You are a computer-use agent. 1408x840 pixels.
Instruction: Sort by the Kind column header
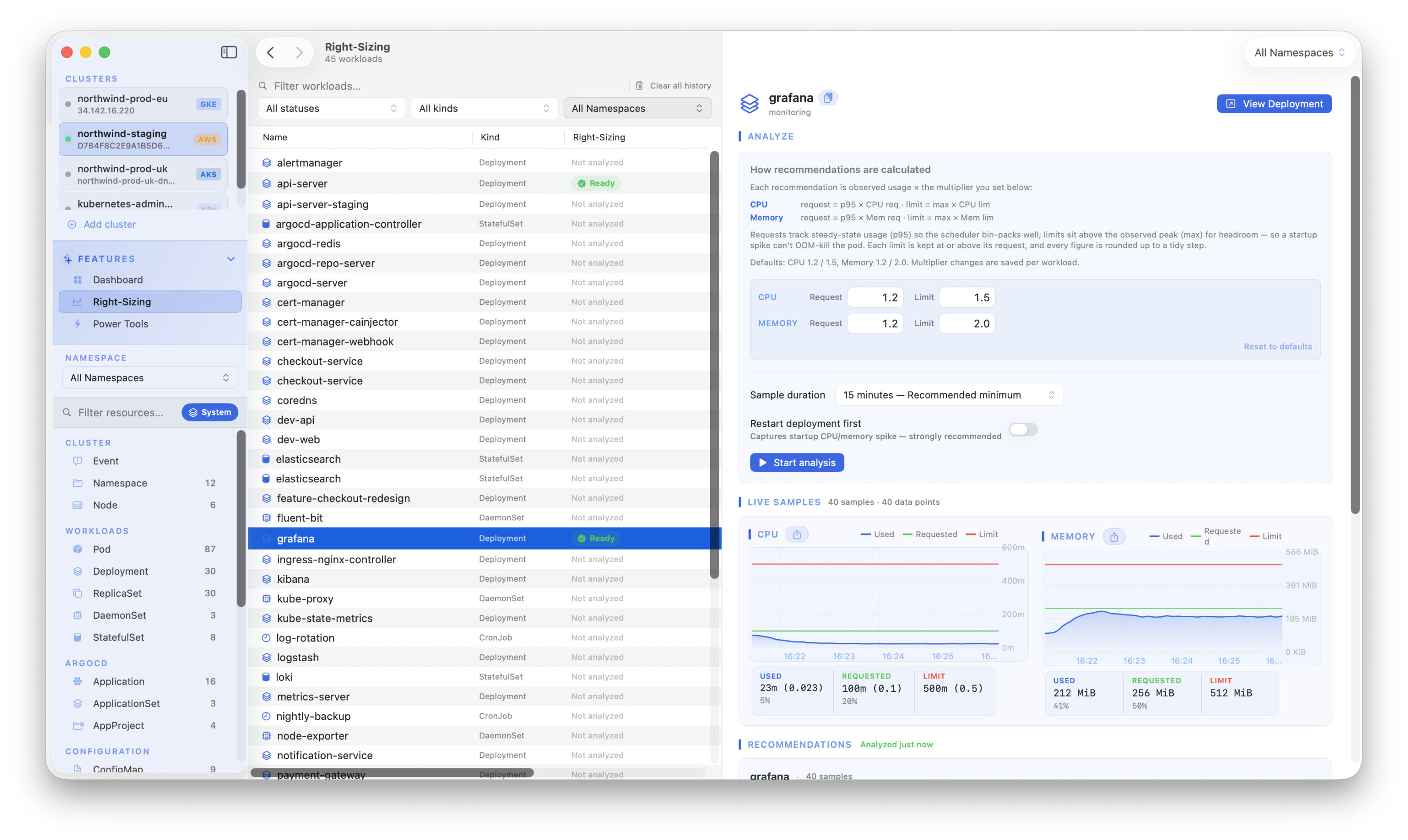coord(490,137)
